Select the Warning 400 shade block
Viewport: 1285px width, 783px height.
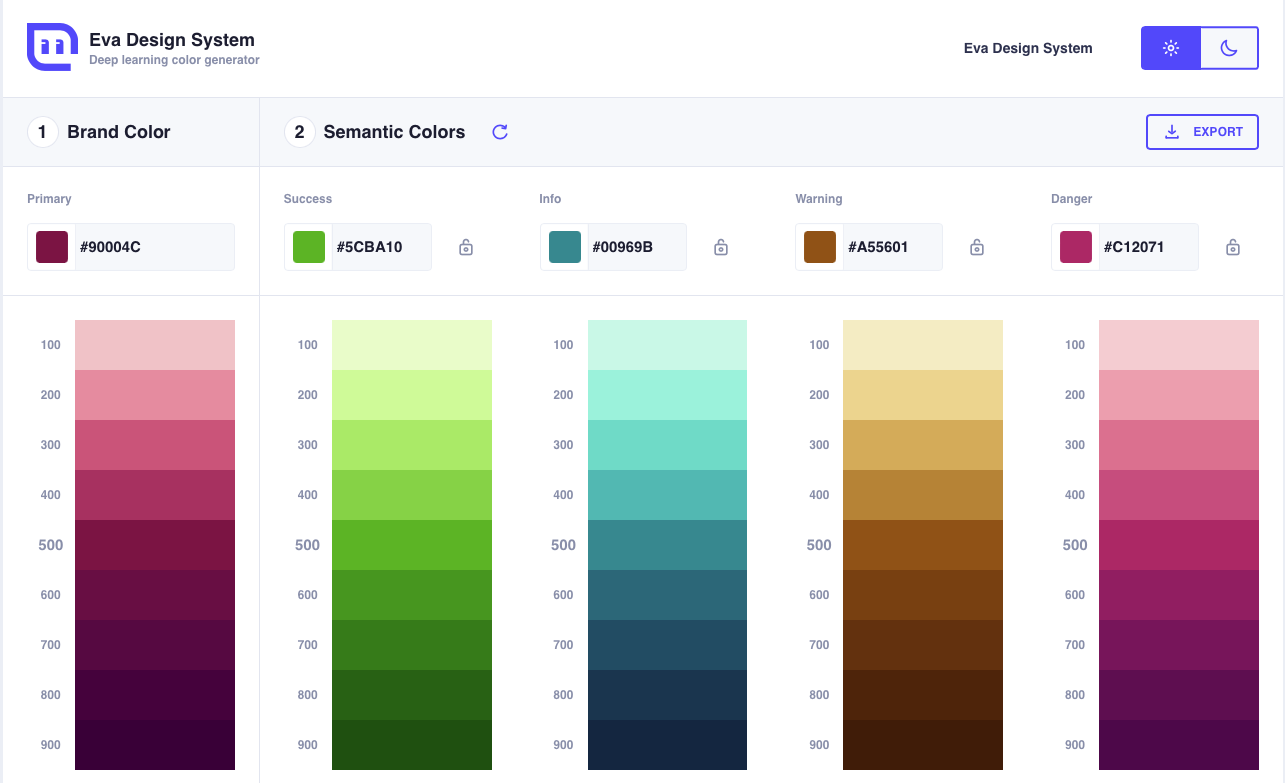click(923, 495)
